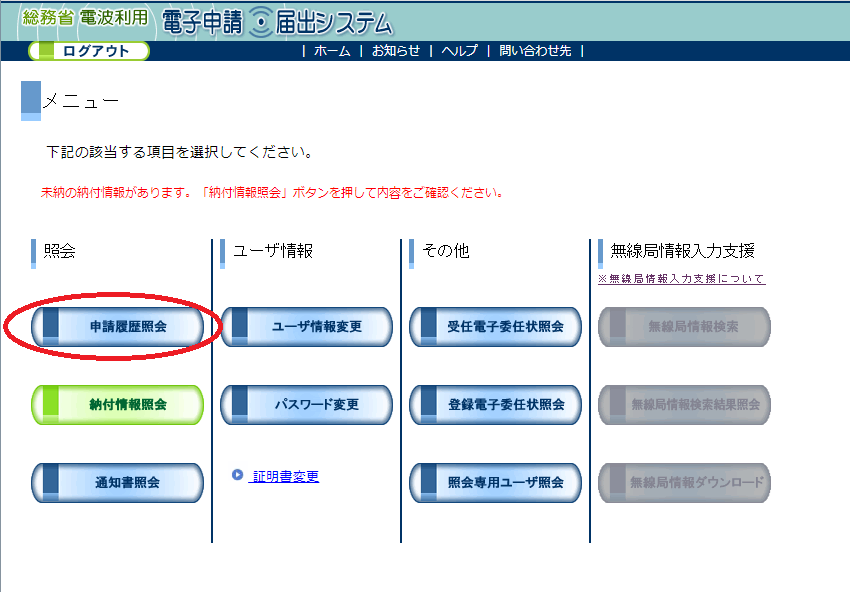Open 受任電子委任状照会
The width and height of the screenshot is (850, 592).
point(495,327)
